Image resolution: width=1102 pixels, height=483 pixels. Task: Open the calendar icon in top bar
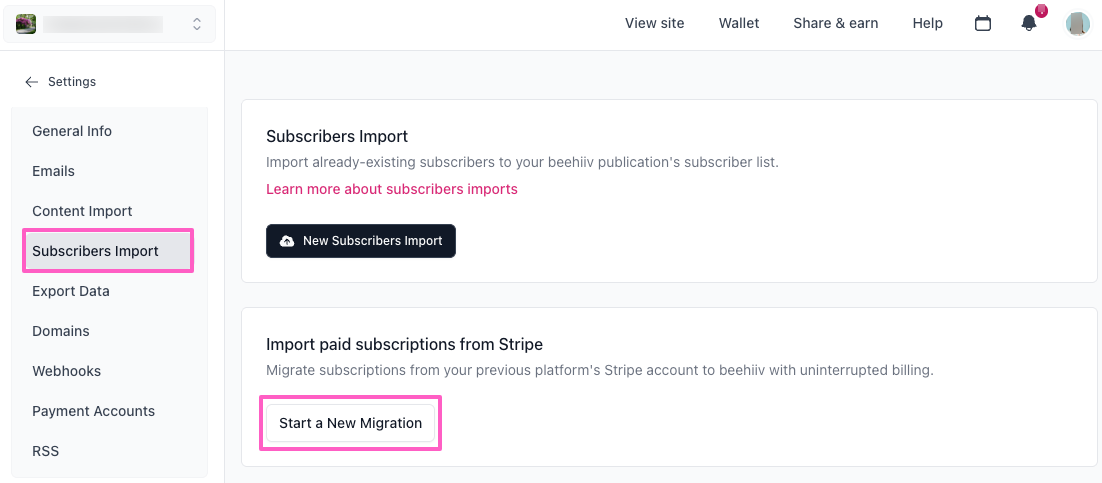pos(983,23)
